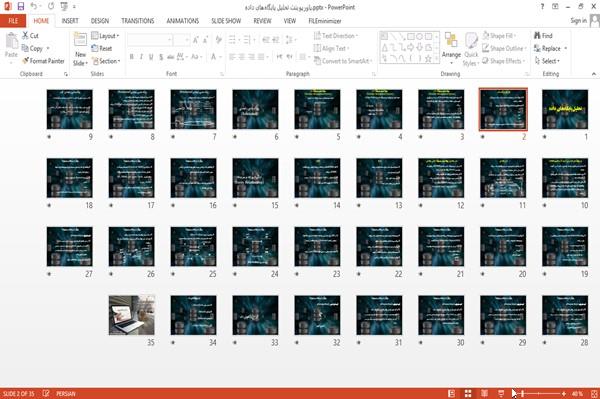
Task: Open the Find dialog
Action: coord(543,36)
